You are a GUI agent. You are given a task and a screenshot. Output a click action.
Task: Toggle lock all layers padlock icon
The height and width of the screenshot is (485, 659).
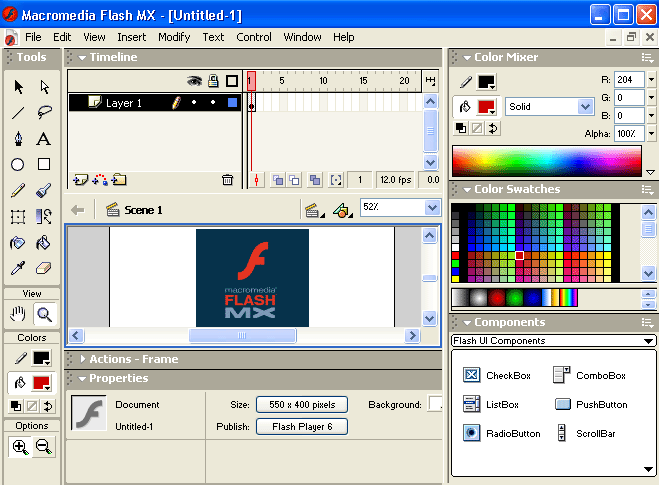point(214,80)
